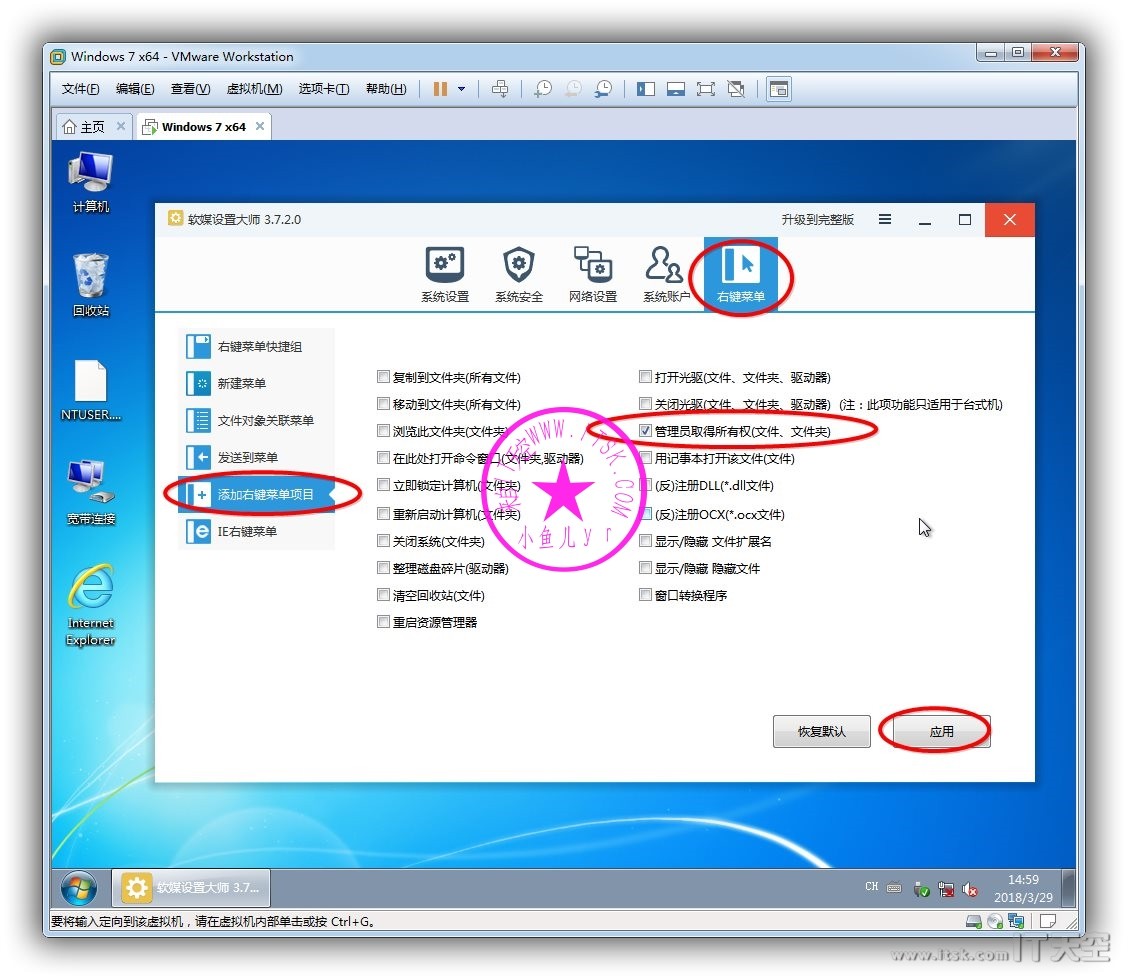The height and width of the screenshot is (980, 1128).
Task: Click the VMware pause virtual machine icon
Action: coord(440,89)
